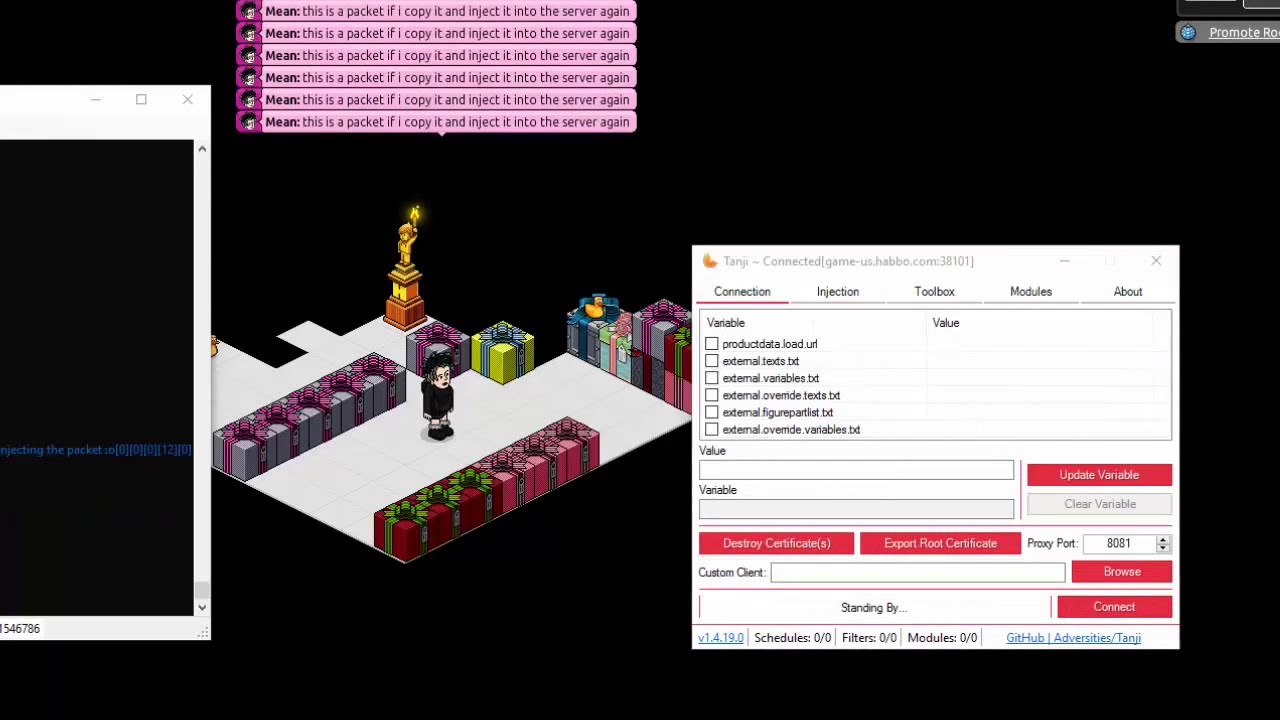The image size is (1280, 720).
Task: Open the v1.4.19.0 version link
Action: [x=721, y=638]
